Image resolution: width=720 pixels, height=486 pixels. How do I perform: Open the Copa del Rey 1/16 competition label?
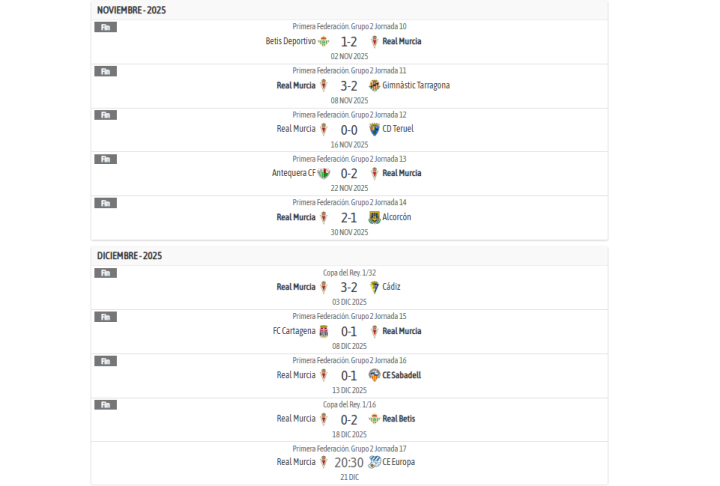pyautogui.click(x=349, y=404)
